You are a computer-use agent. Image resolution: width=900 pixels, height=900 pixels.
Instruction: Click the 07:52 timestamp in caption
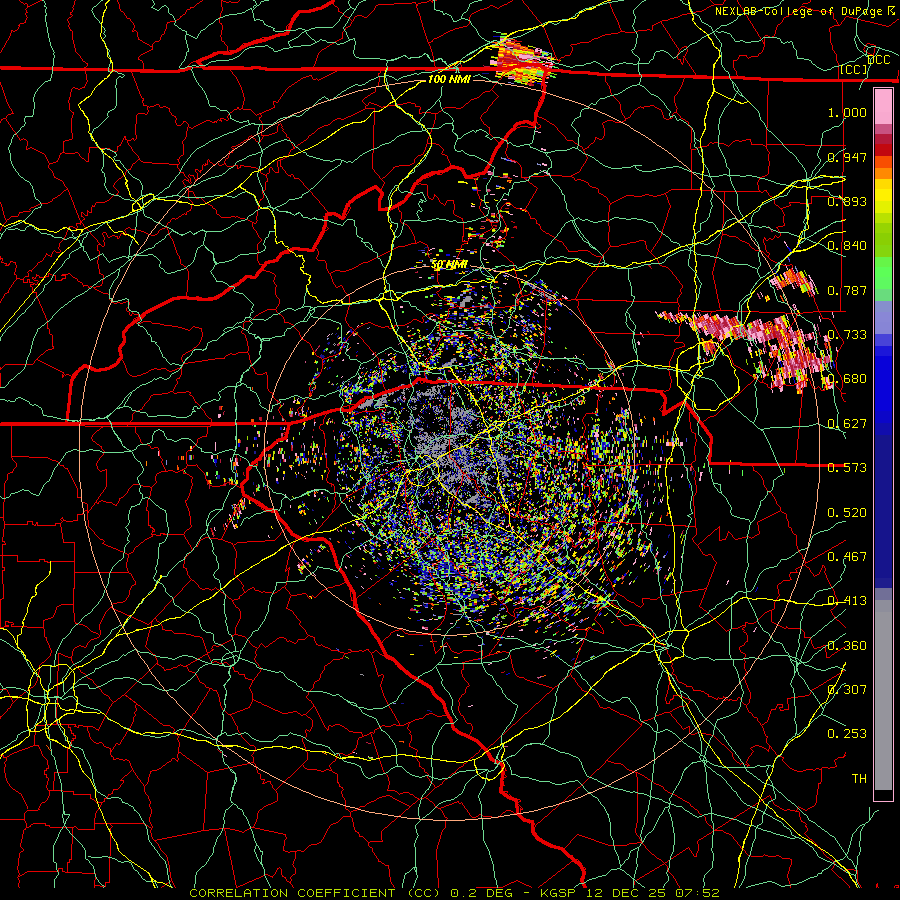[698, 893]
